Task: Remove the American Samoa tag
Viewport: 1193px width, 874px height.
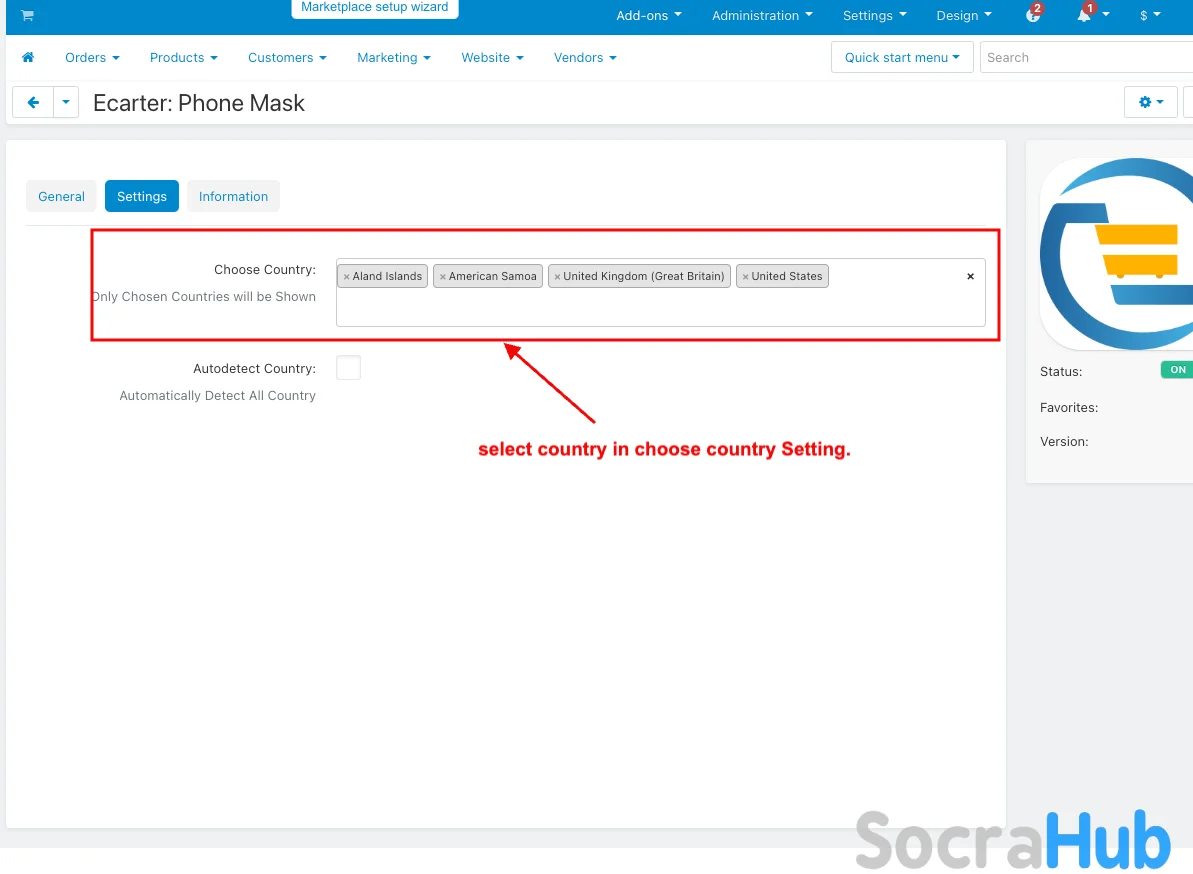Action: point(443,277)
